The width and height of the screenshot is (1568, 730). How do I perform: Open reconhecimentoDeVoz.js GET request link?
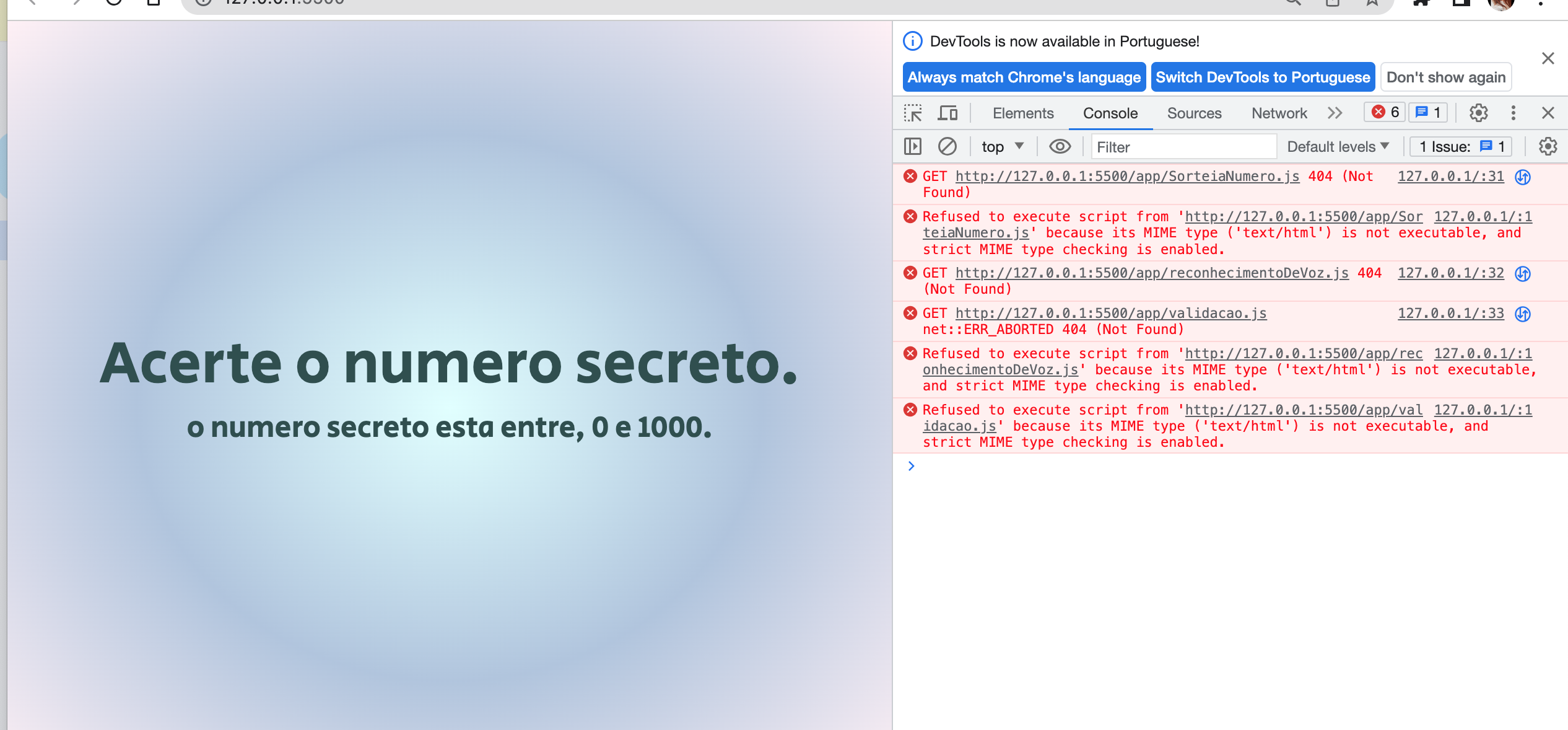click(x=1152, y=273)
